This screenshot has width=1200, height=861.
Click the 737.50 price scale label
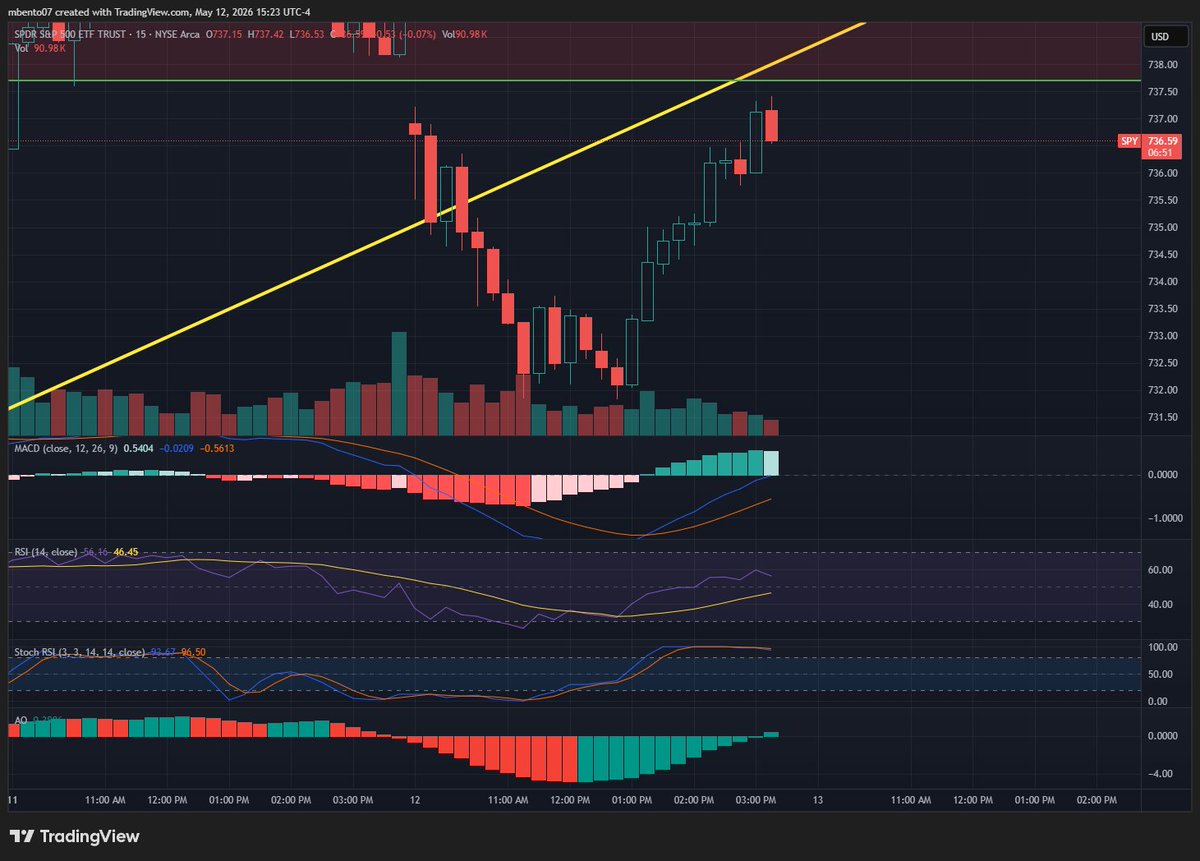[1162, 92]
